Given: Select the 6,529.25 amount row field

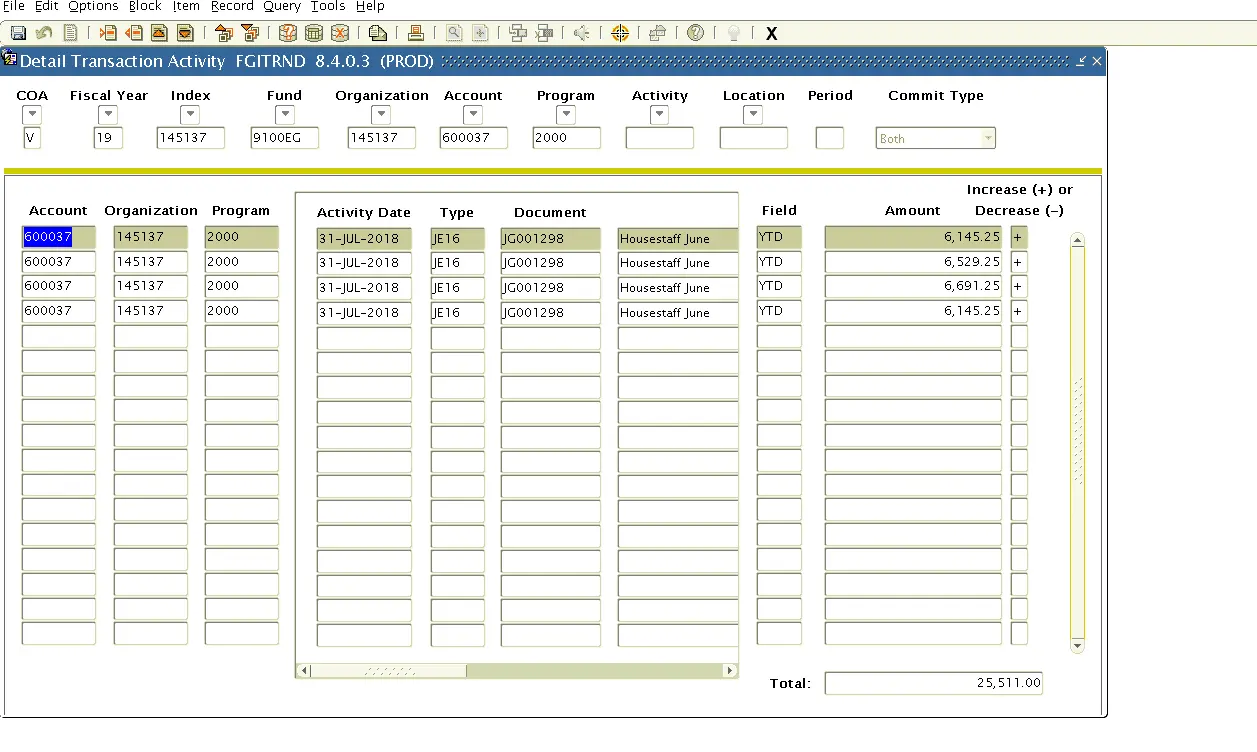Looking at the screenshot, I should pos(913,262).
